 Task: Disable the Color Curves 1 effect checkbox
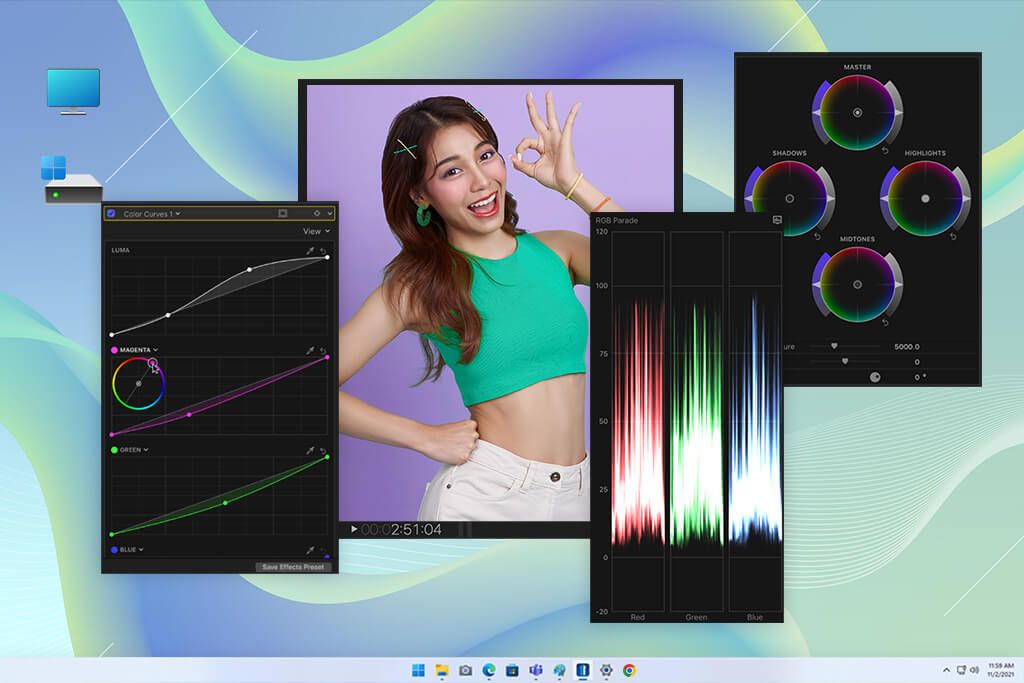click(112, 213)
